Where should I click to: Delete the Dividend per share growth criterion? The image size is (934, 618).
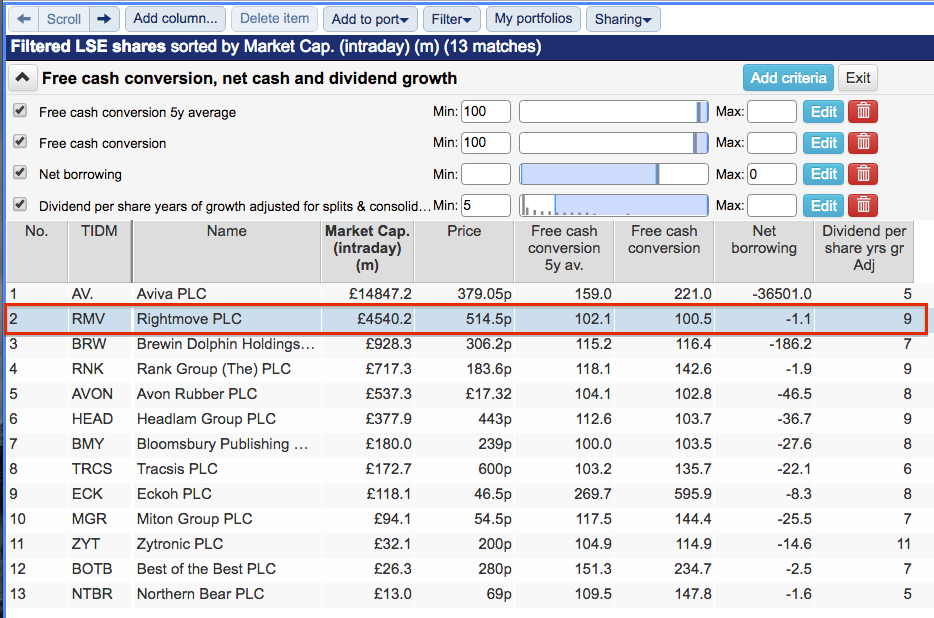(x=863, y=206)
